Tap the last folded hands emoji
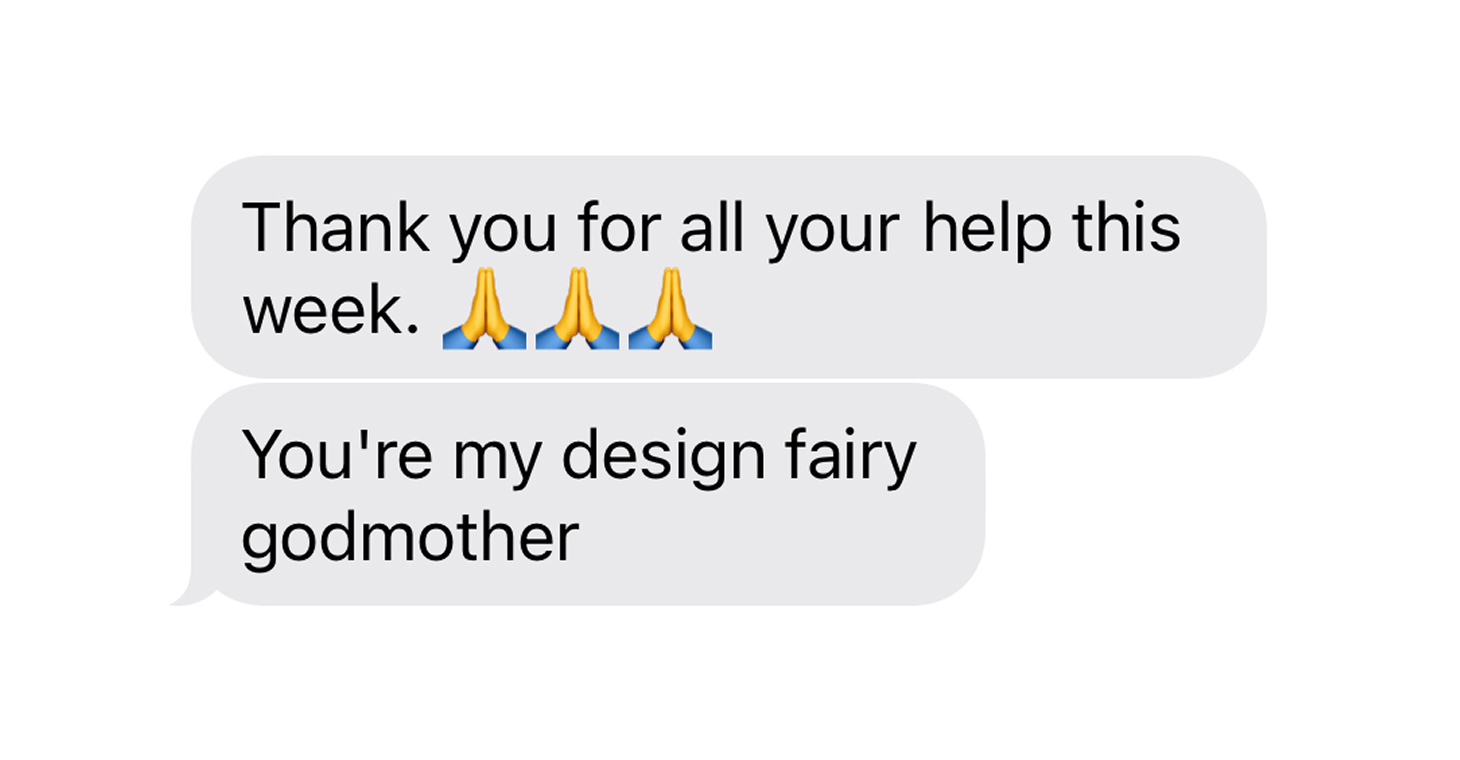Viewport: 1460px width, 760px height. click(x=670, y=307)
